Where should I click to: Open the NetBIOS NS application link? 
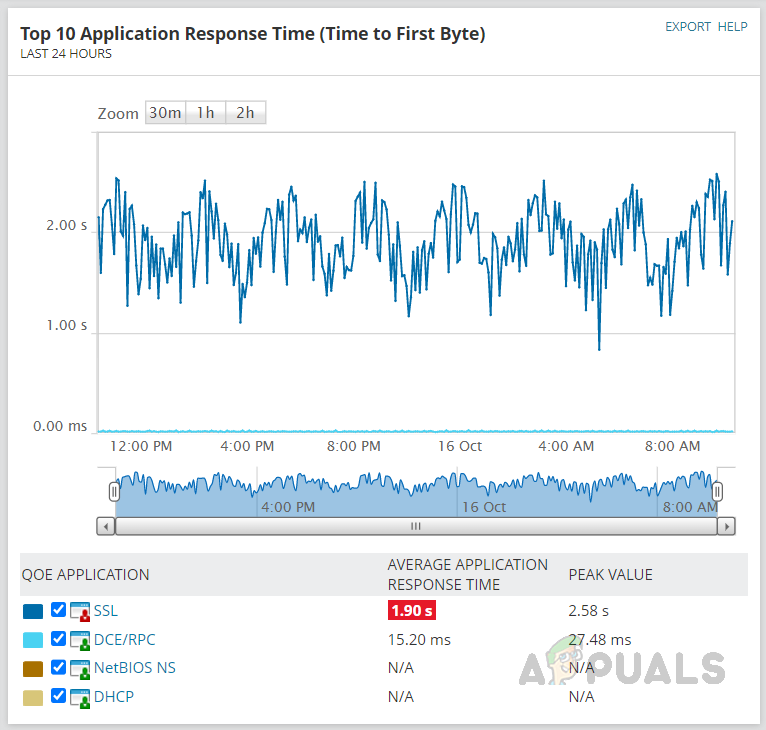(135, 668)
